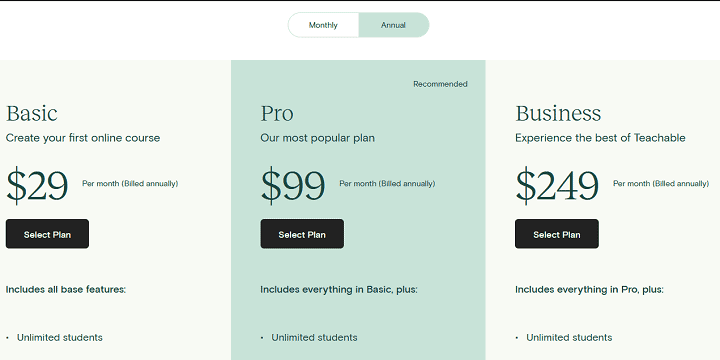Image resolution: width=720 pixels, height=360 pixels.
Task: Choose the Pro plan's Select Plan button
Action: (x=302, y=234)
